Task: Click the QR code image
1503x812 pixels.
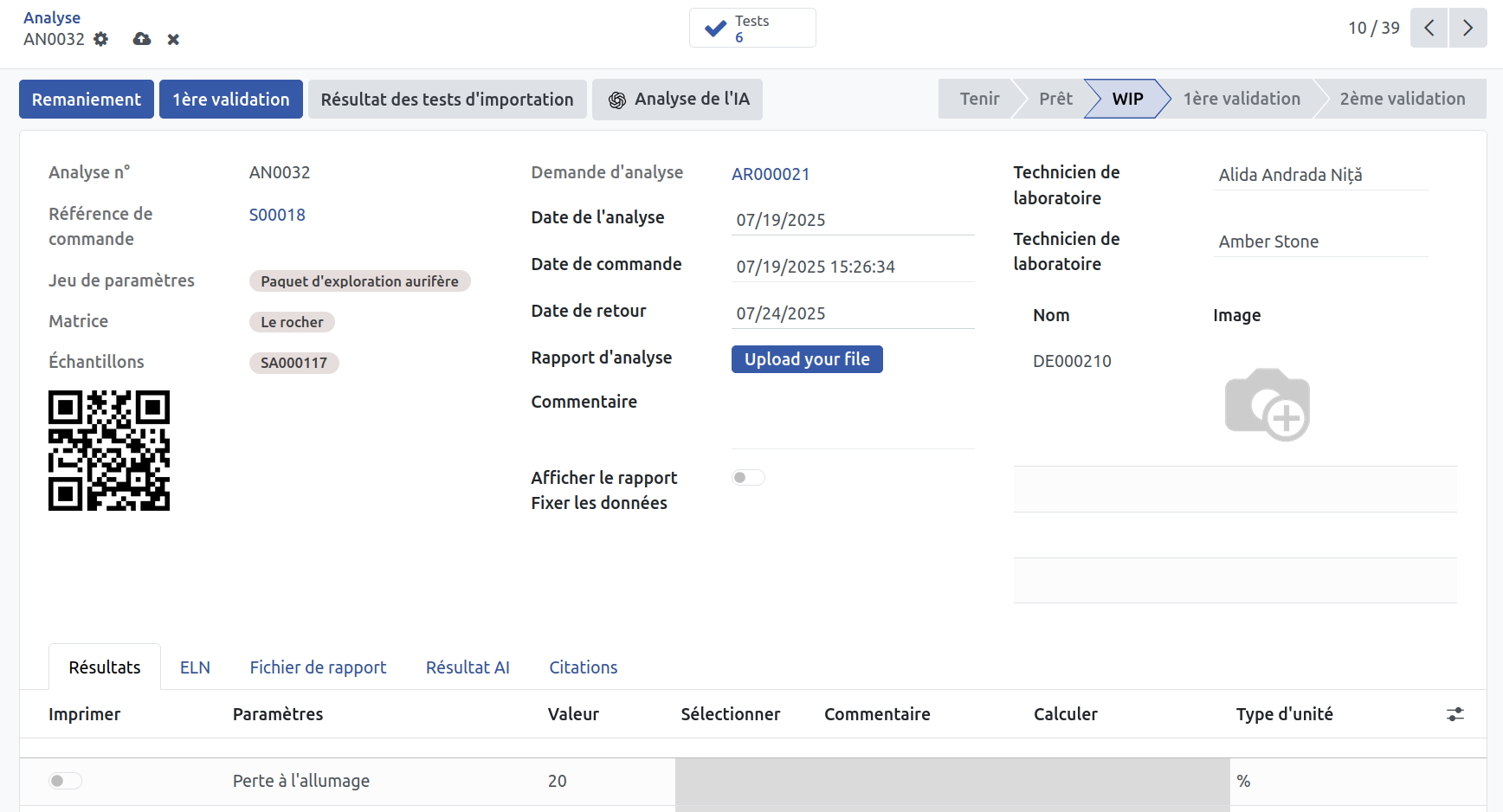Action: click(109, 451)
